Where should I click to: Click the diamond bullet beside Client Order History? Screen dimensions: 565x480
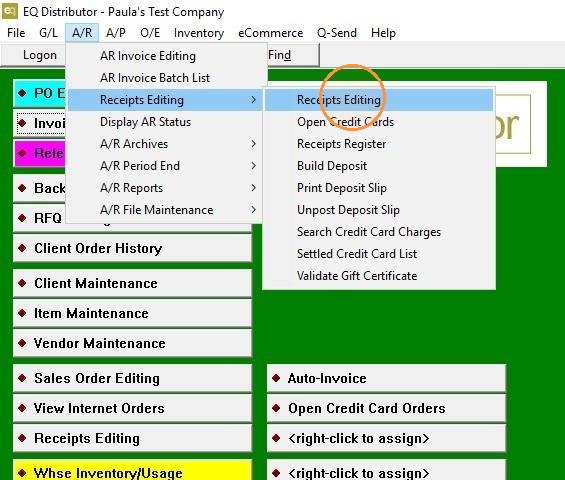tap(22, 248)
